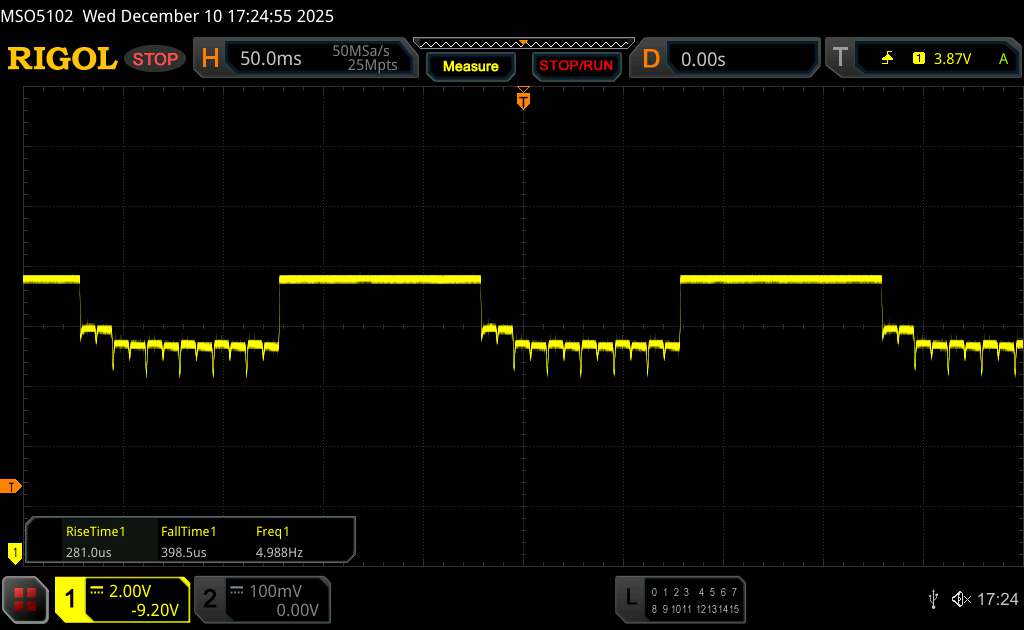The height and width of the screenshot is (630, 1024).
Task: Toggle the logic analyzer L digital channels
Action: 680,599
